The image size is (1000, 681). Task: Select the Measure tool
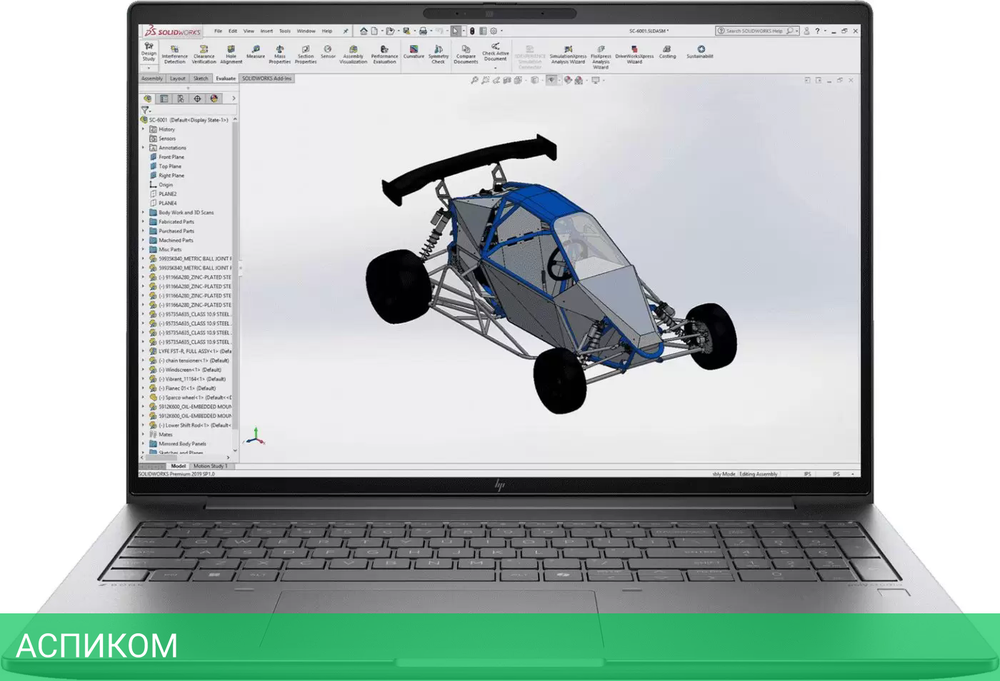(256, 52)
